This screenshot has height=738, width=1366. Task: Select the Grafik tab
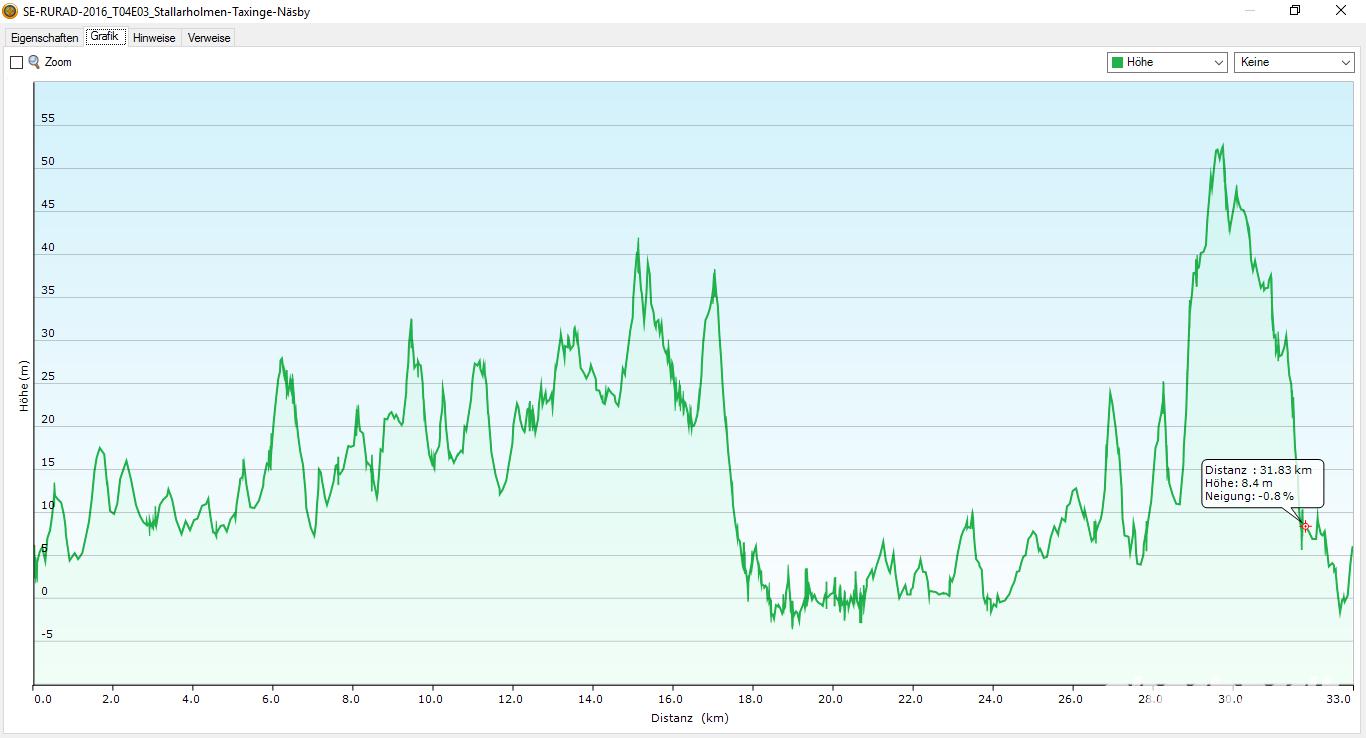pyautogui.click(x=104, y=37)
